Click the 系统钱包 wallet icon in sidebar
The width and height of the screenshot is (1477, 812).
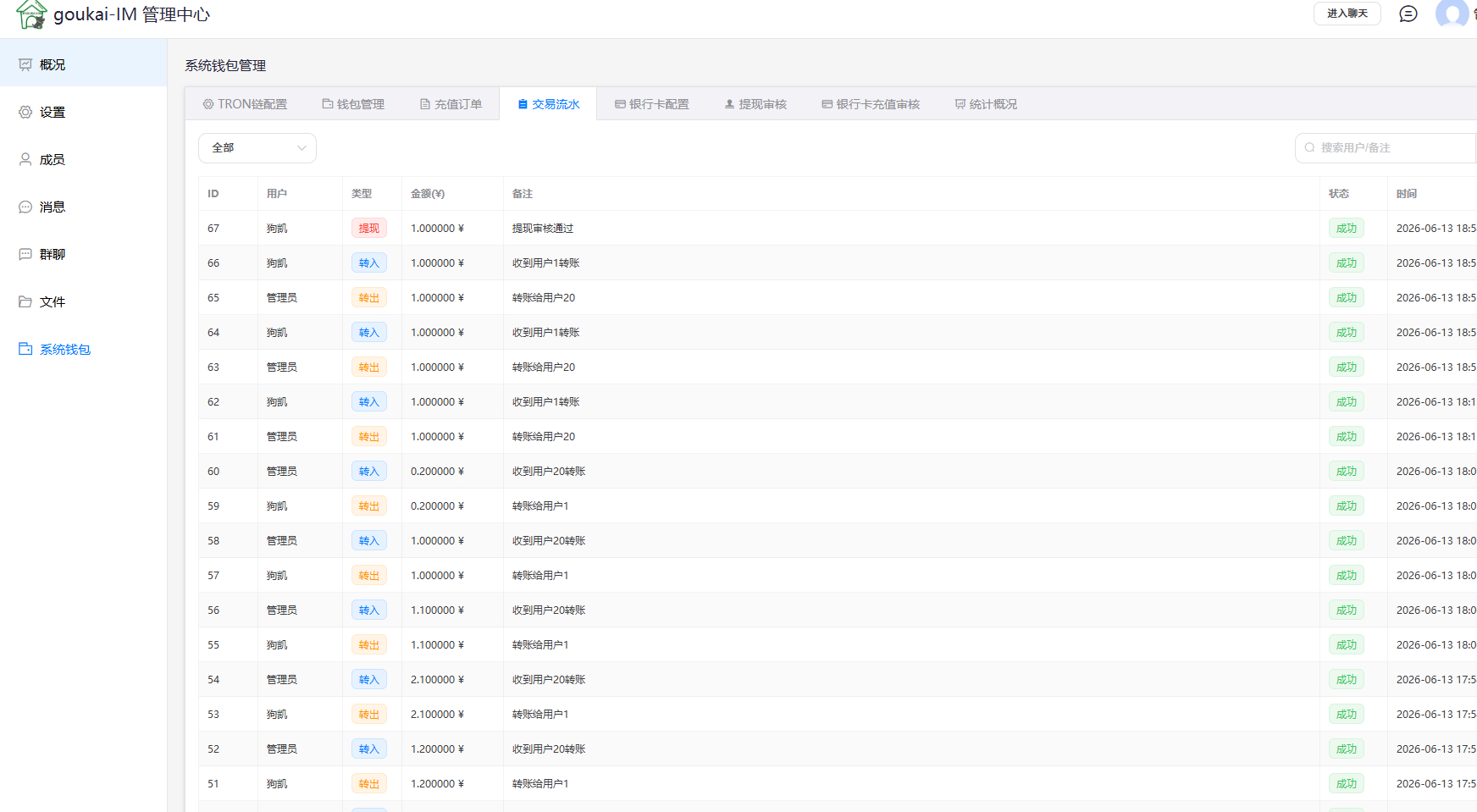25,349
